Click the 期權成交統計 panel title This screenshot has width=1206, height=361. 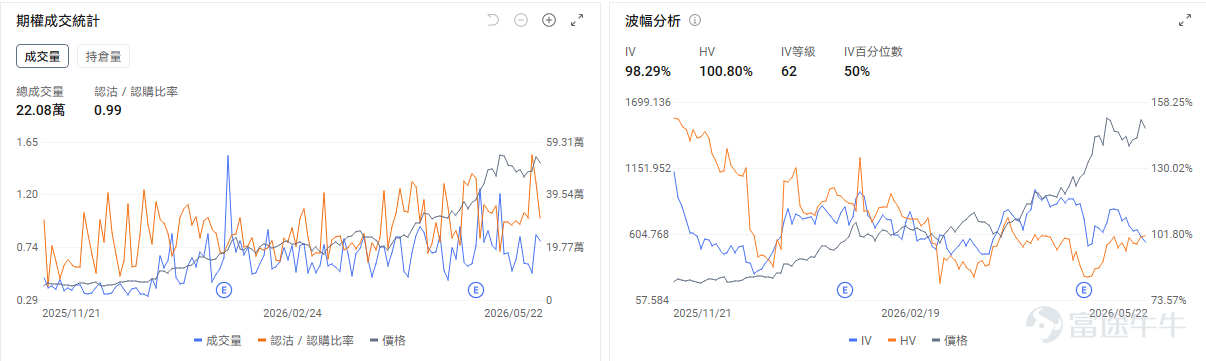[x=57, y=20]
